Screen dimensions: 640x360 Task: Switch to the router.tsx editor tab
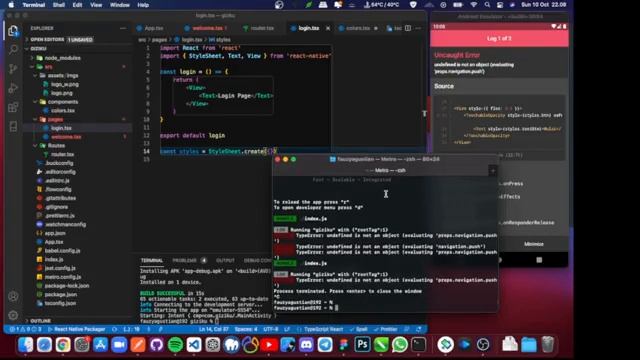(x=262, y=28)
